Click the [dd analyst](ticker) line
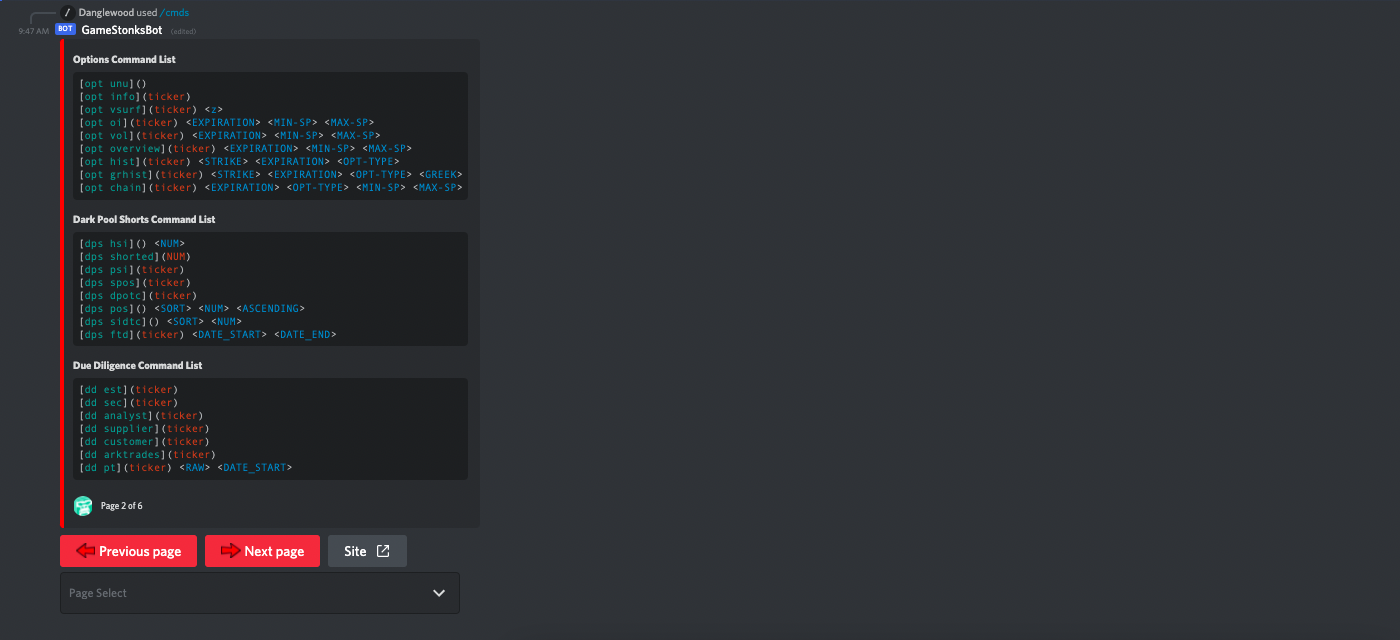 (141, 416)
